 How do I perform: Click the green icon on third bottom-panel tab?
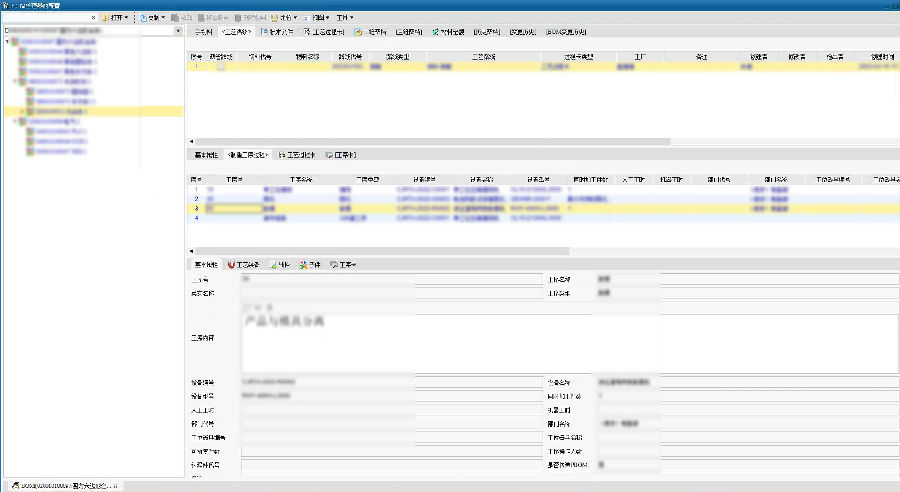pyautogui.click(x=273, y=264)
